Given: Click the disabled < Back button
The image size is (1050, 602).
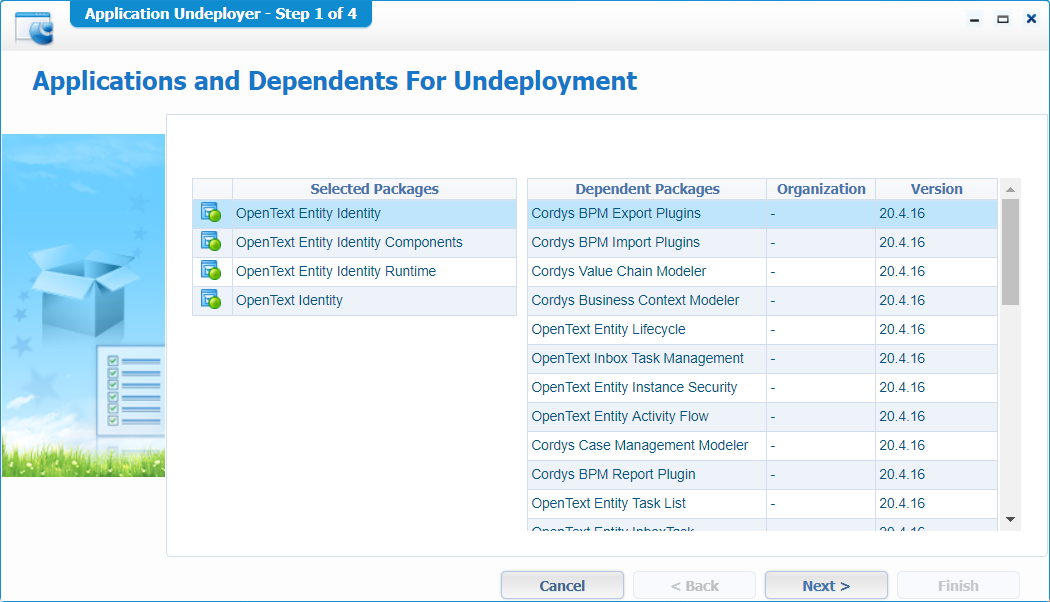Looking at the screenshot, I should pyautogui.click(x=694, y=585).
